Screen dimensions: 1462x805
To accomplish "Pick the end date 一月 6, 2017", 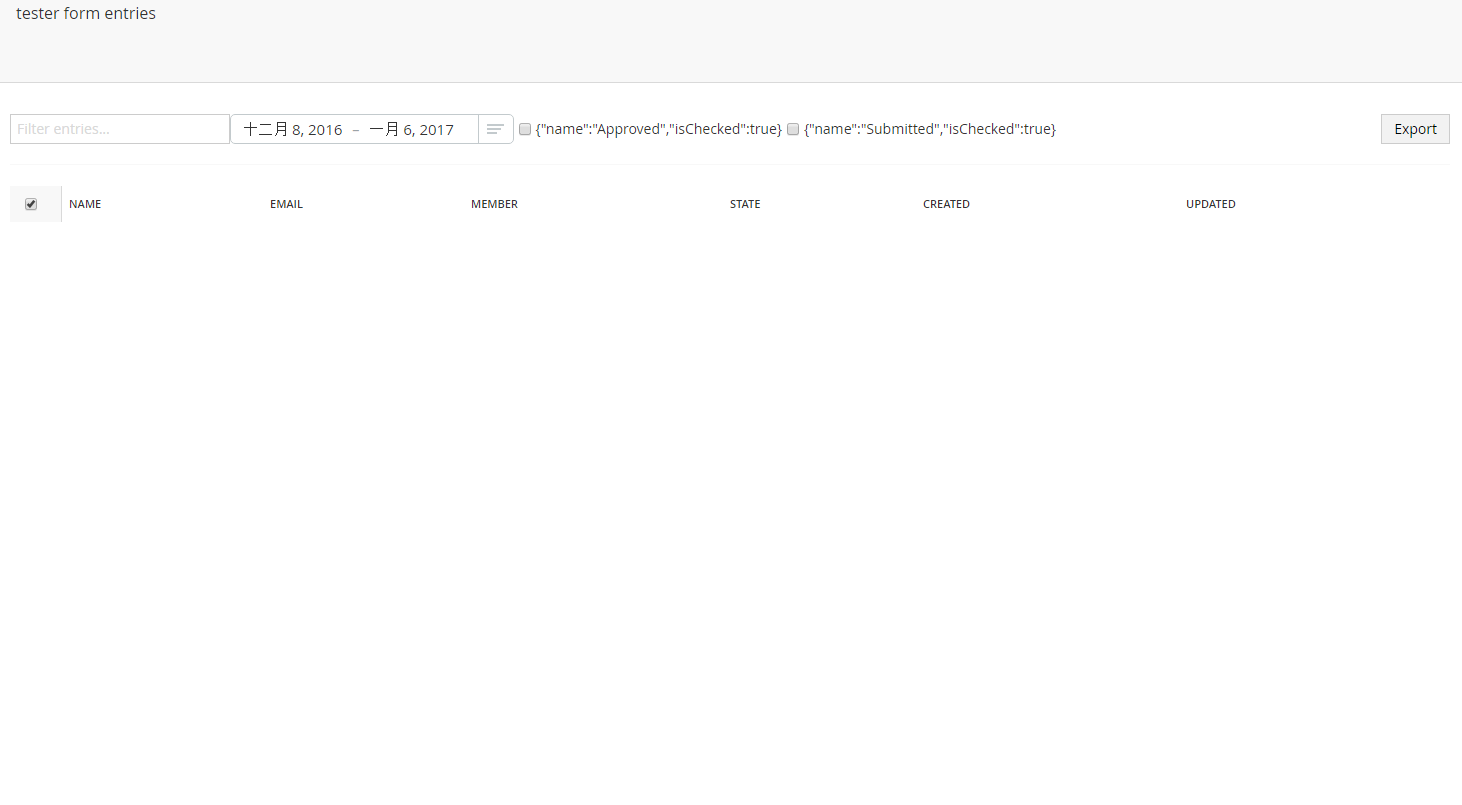I will coord(411,129).
